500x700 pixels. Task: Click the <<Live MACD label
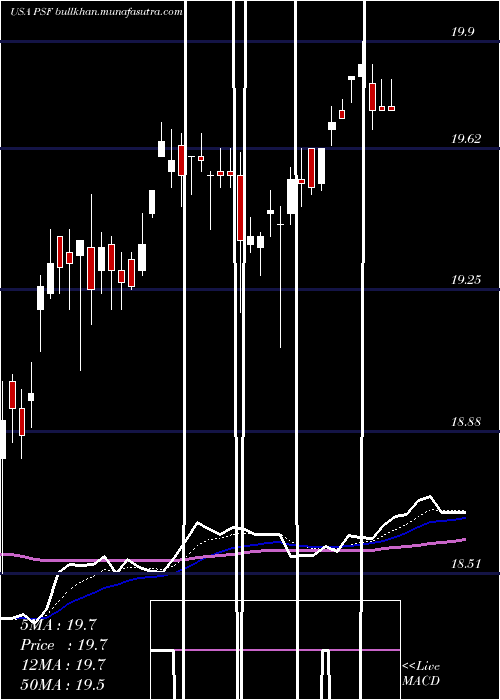coord(421,673)
